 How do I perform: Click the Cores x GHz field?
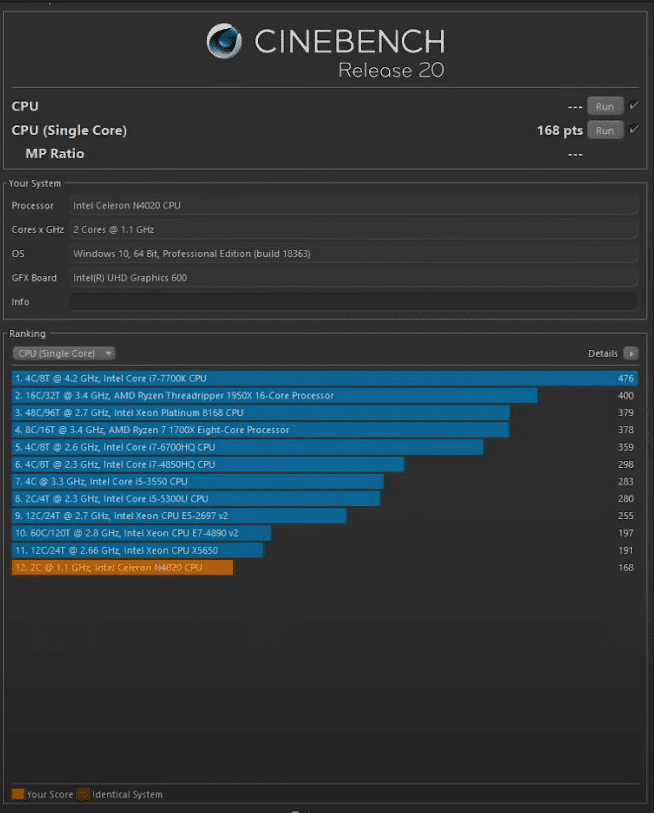click(x=353, y=230)
